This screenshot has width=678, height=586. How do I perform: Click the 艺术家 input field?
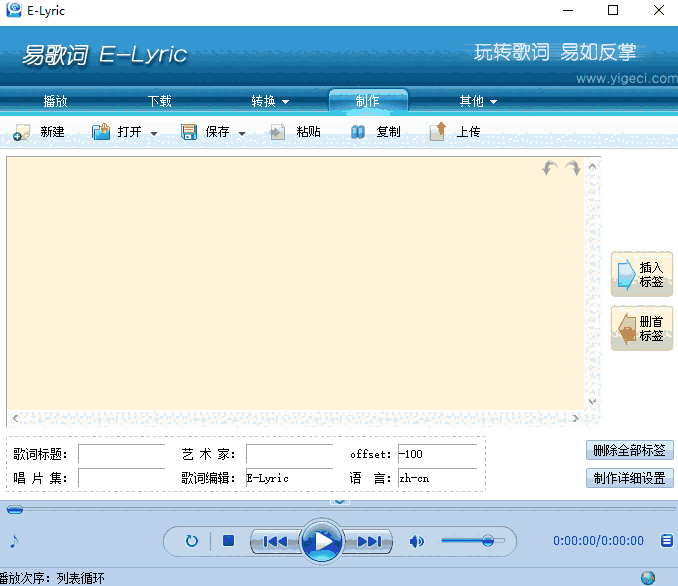click(x=290, y=454)
